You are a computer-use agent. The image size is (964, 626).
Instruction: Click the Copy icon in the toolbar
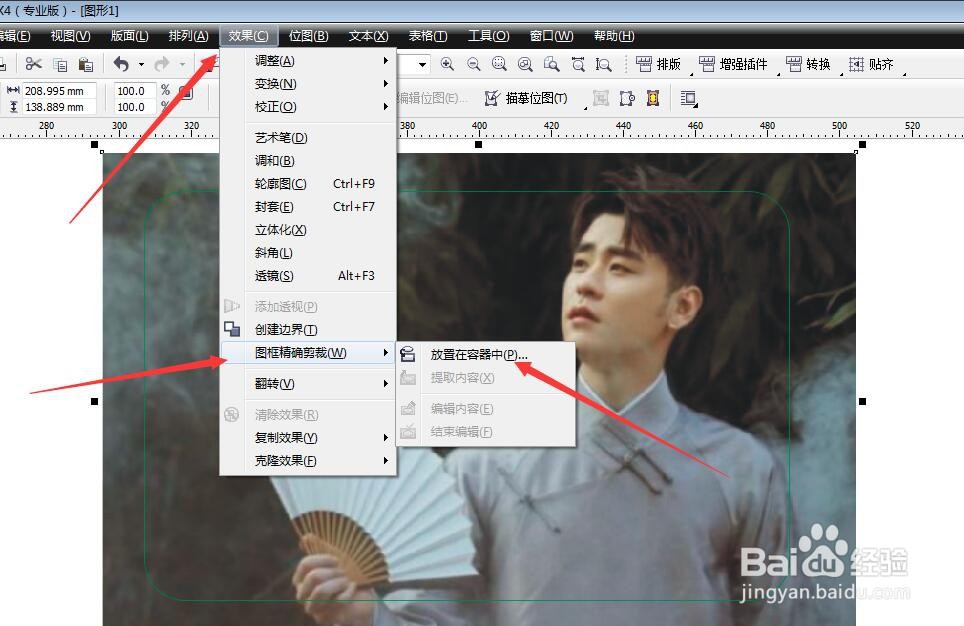[60, 65]
